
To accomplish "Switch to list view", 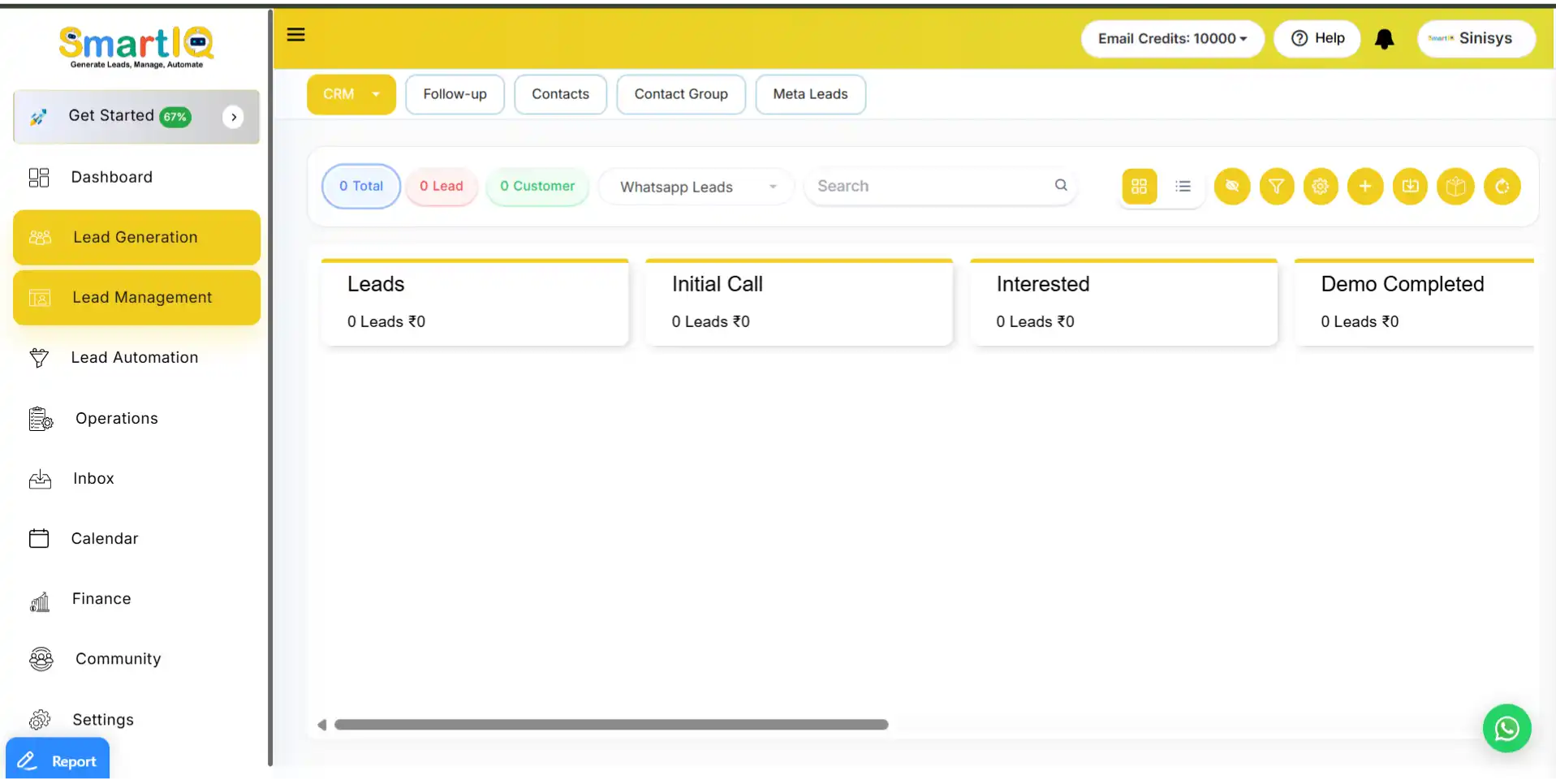I will (x=1183, y=187).
